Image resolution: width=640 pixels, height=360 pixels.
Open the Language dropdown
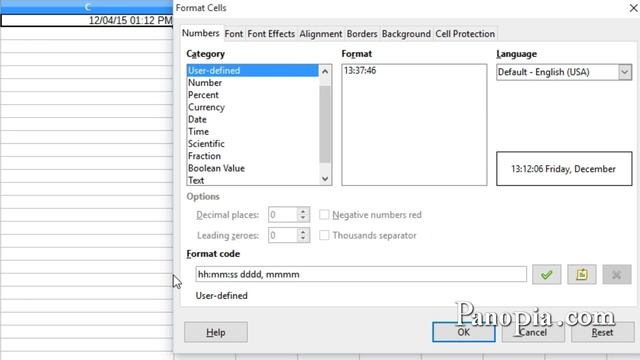pyautogui.click(x=624, y=72)
